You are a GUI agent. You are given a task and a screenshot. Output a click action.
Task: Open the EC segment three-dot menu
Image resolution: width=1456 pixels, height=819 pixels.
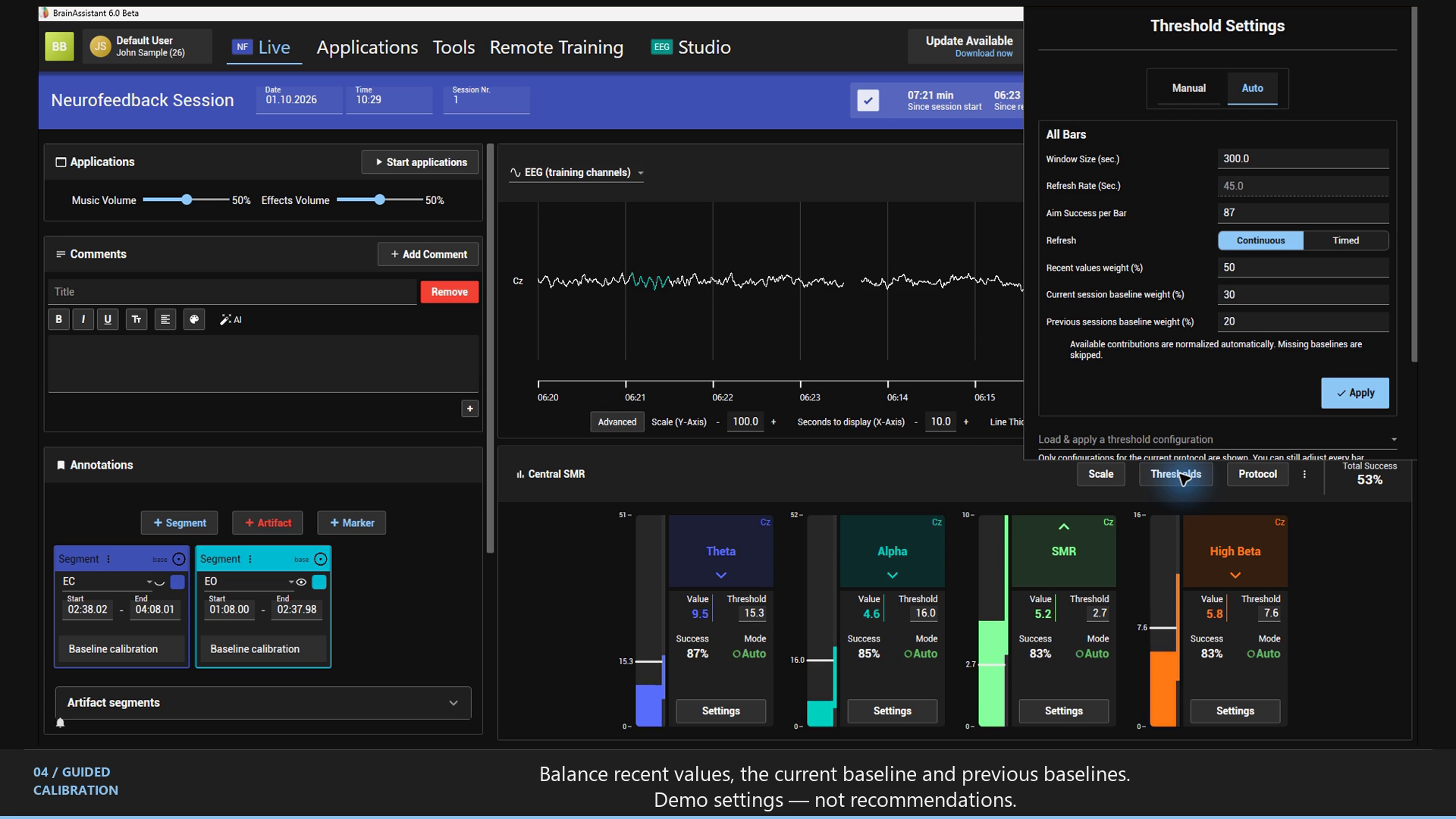pos(108,559)
